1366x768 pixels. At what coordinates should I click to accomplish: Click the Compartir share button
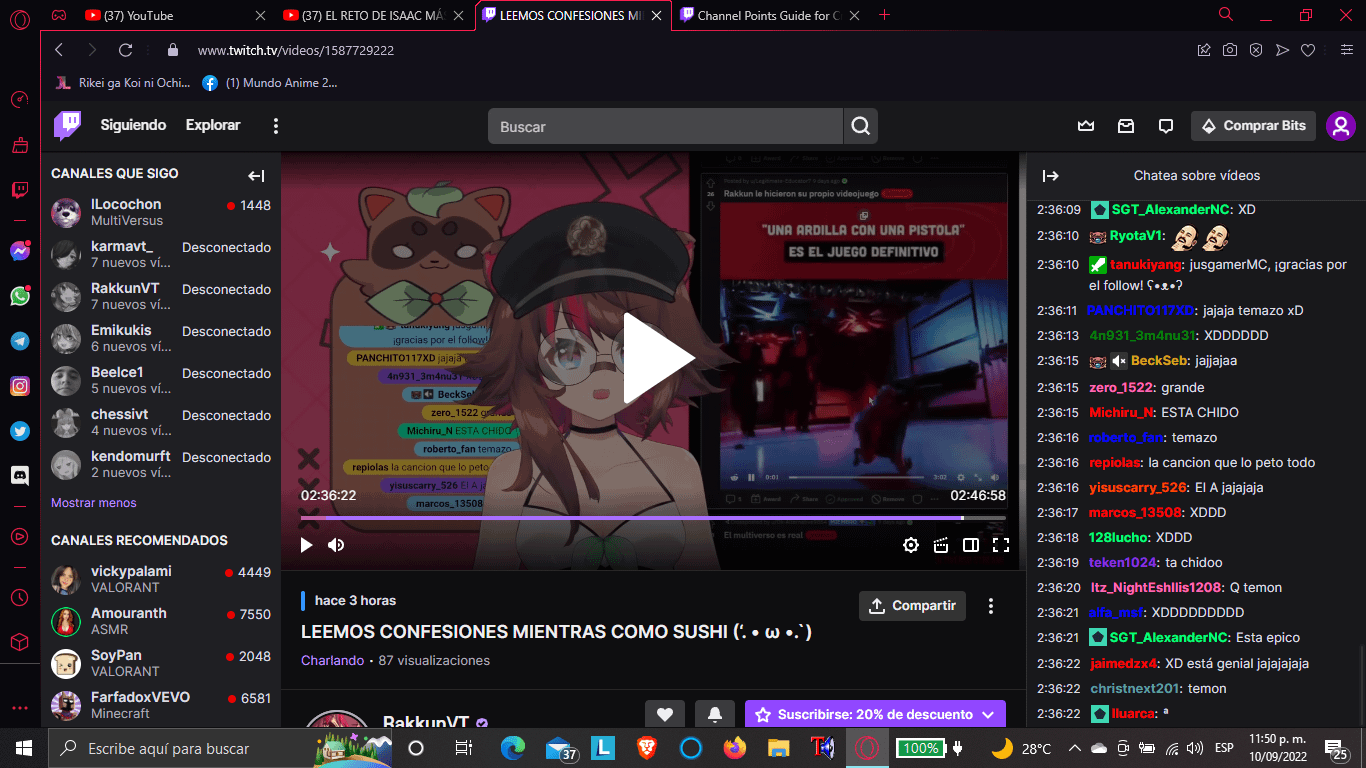click(913, 606)
